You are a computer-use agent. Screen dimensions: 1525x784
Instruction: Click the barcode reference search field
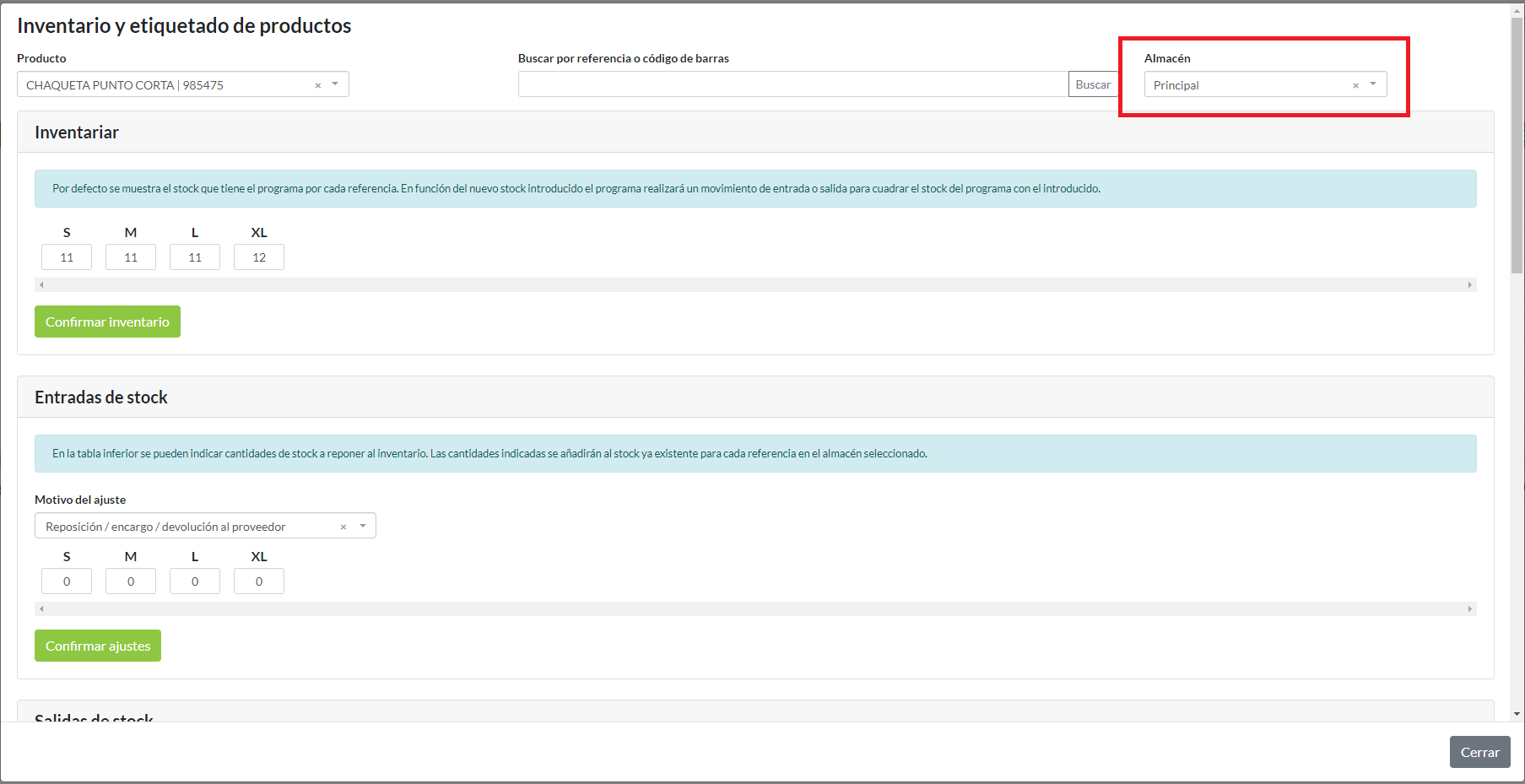click(x=792, y=84)
